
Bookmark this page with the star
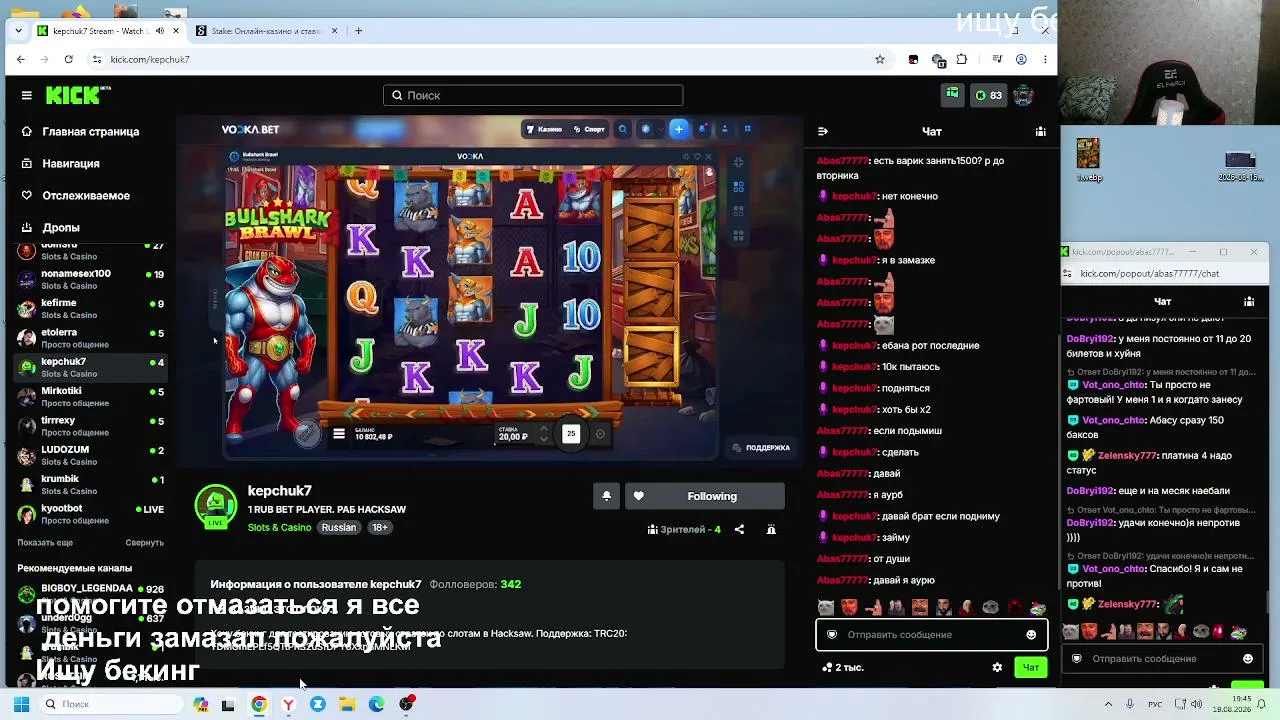tap(880, 59)
